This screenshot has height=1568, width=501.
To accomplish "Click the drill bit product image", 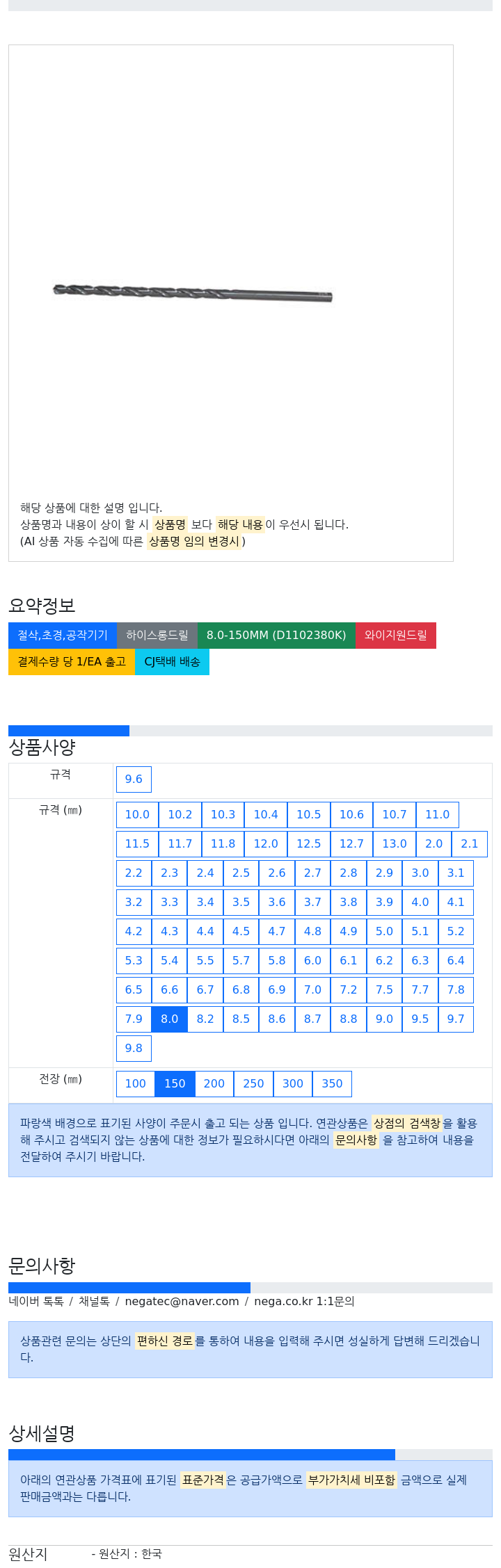I will click(193, 293).
